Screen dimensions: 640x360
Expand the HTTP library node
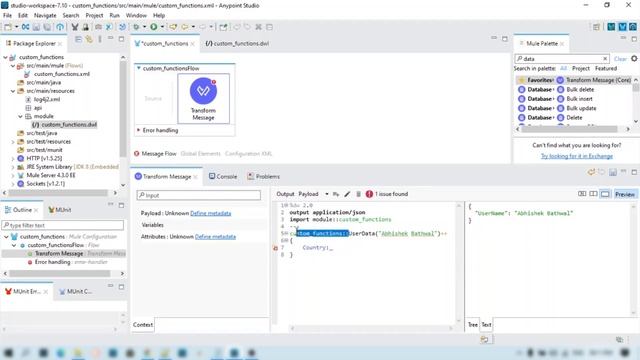point(13,158)
